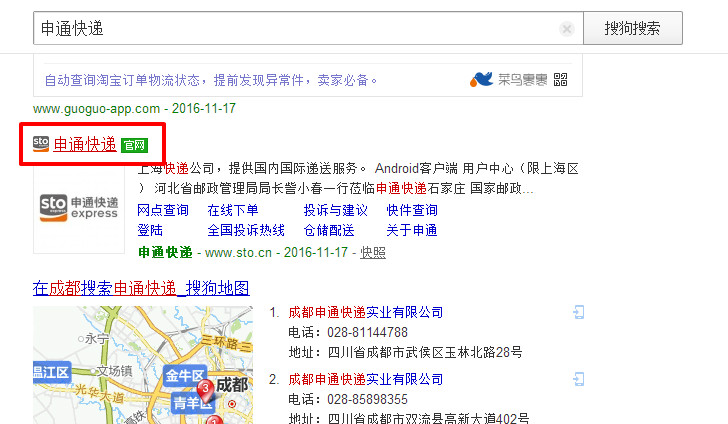Click address 四川省成都市武侯区玉林北路28号
Image resolution: width=728 pixels, height=424 pixels.
(425, 352)
